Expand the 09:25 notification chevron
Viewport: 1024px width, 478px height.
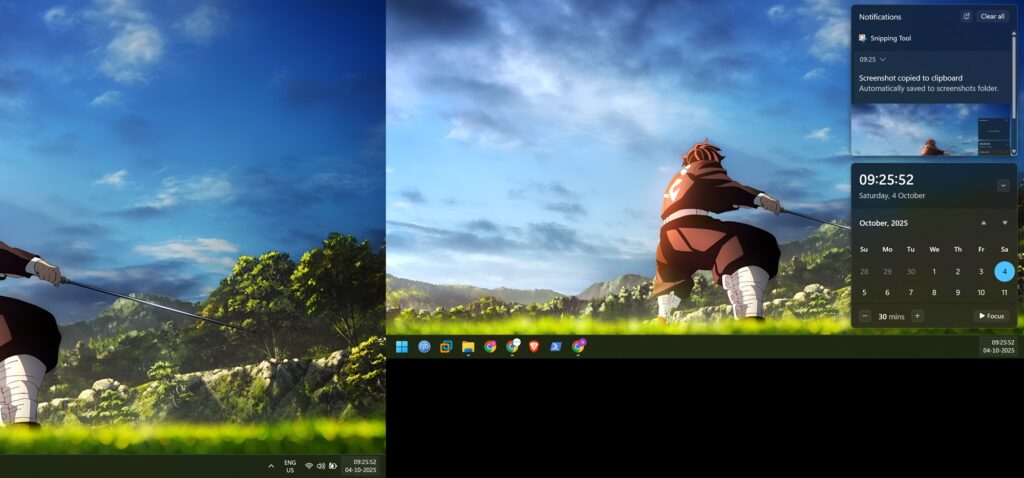(x=883, y=60)
